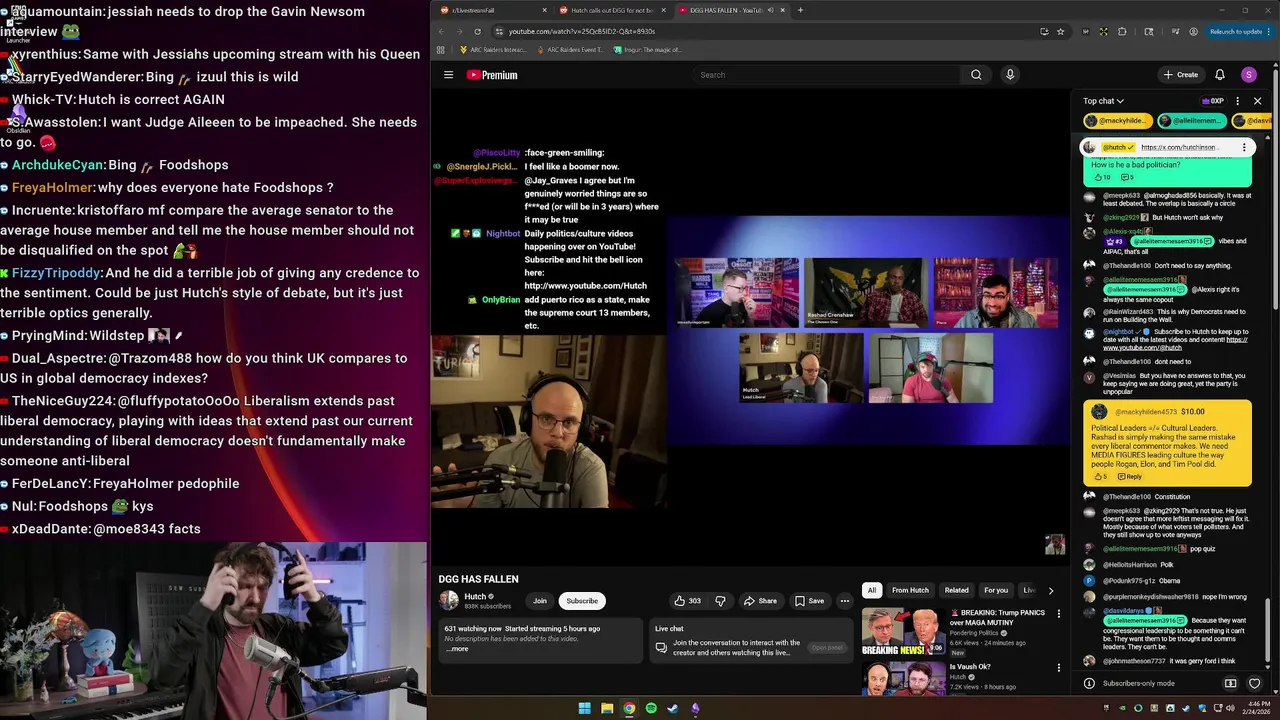Click the heart reaction icon in chat
Screen dimensions: 1280x720
(x=1255, y=684)
